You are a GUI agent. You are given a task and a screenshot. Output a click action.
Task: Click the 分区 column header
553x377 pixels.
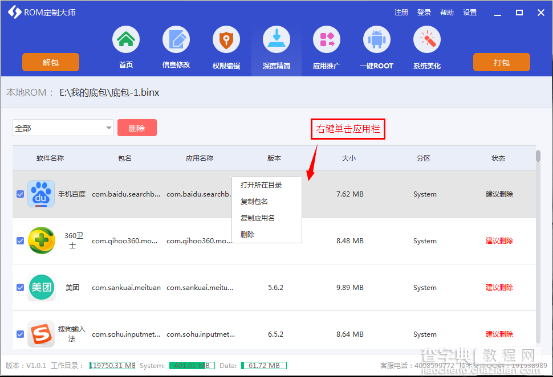click(x=424, y=158)
